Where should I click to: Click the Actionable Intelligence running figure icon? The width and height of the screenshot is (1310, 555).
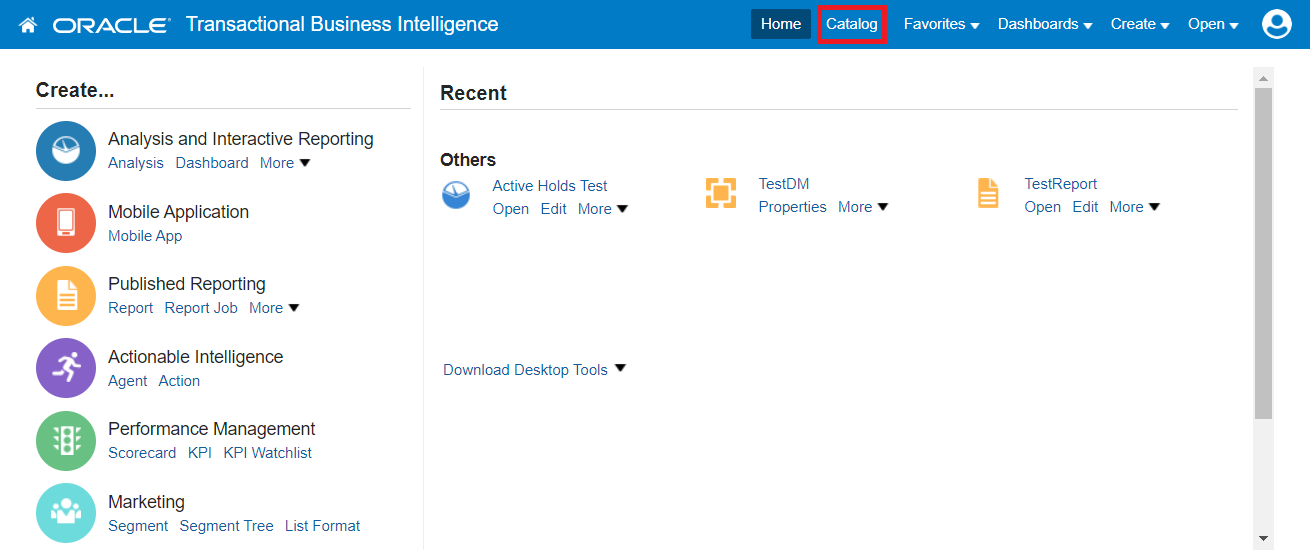[66, 368]
